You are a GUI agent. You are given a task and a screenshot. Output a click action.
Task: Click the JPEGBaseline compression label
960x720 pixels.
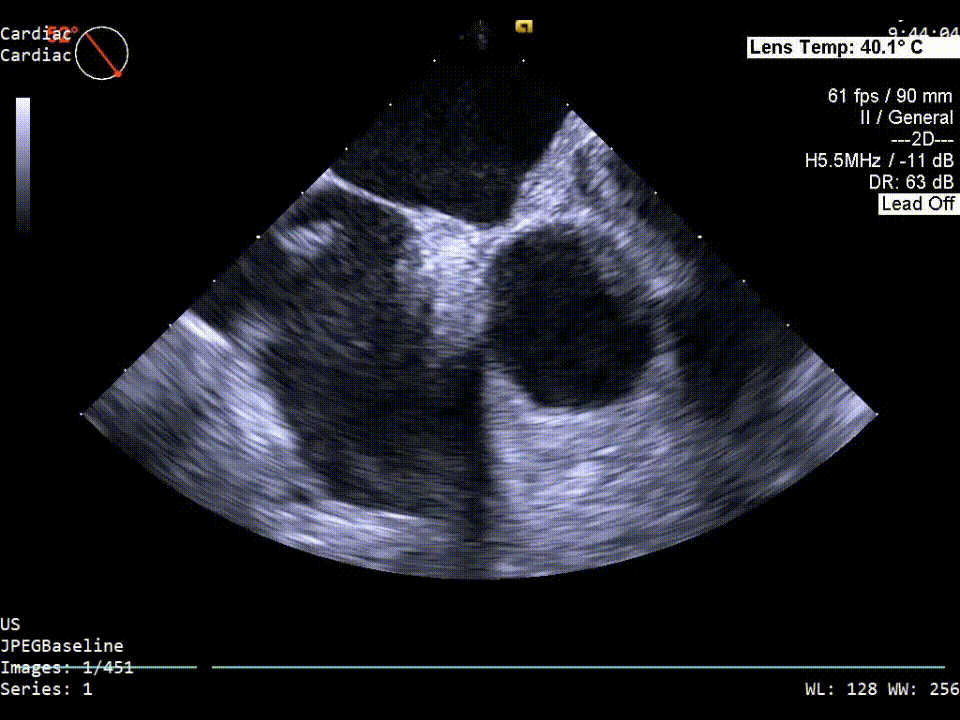pos(61,646)
